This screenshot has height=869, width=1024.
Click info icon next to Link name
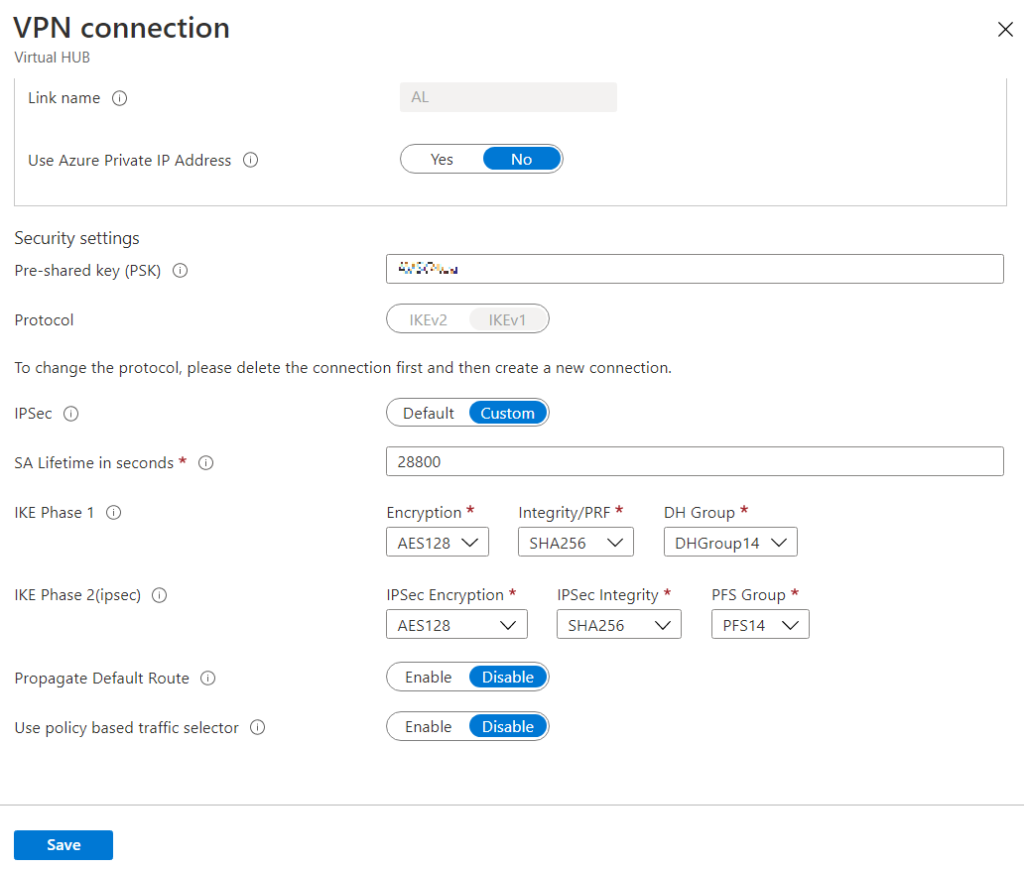pos(120,98)
